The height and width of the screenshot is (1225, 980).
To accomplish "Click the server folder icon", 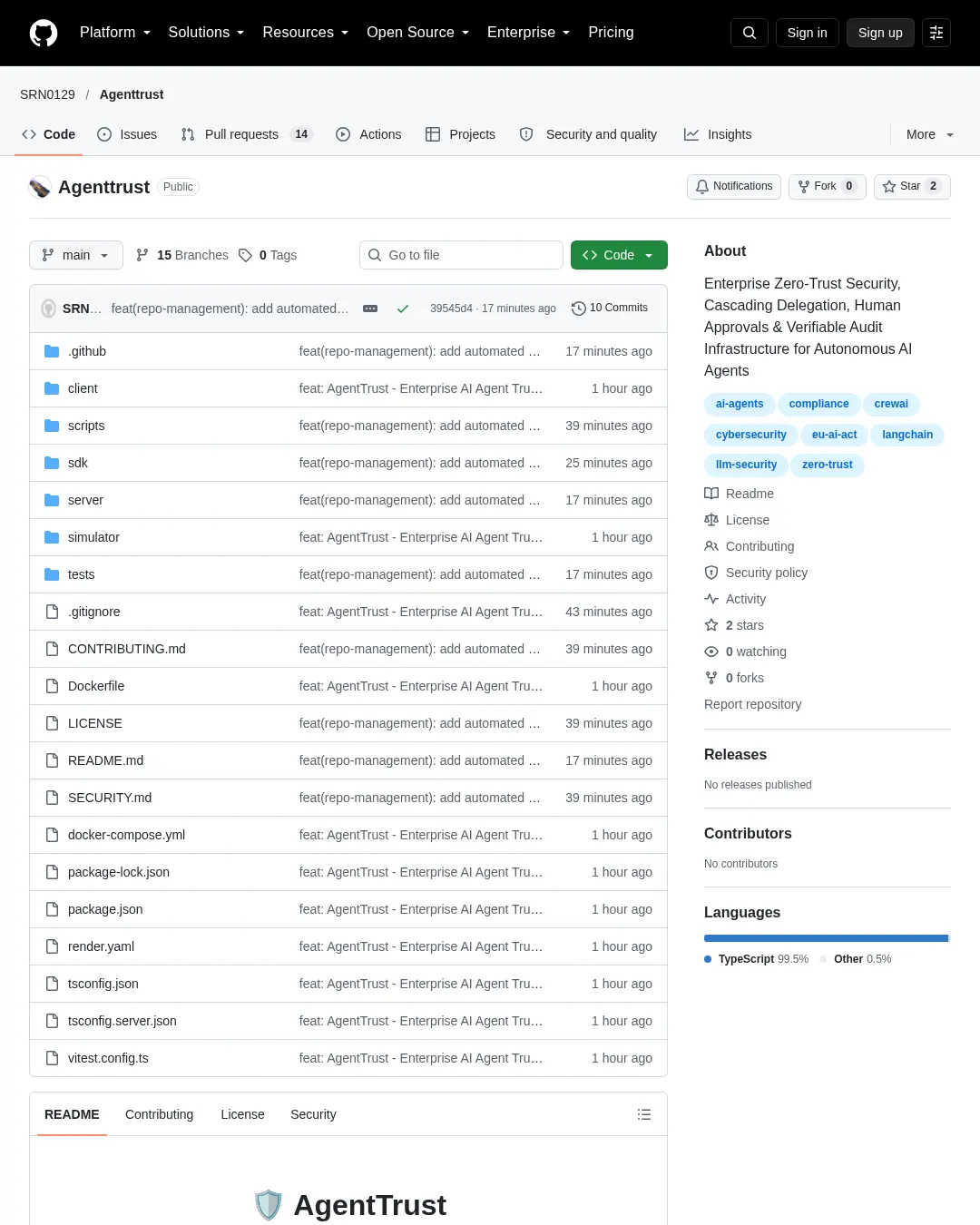I will point(52,500).
